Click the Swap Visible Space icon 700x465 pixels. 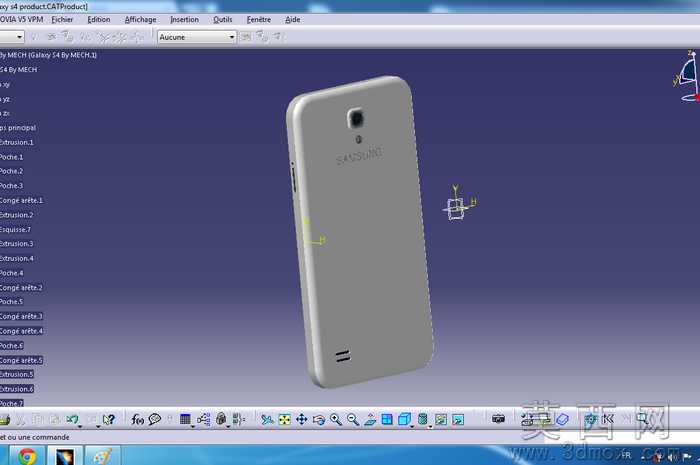(x=458, y=419)
